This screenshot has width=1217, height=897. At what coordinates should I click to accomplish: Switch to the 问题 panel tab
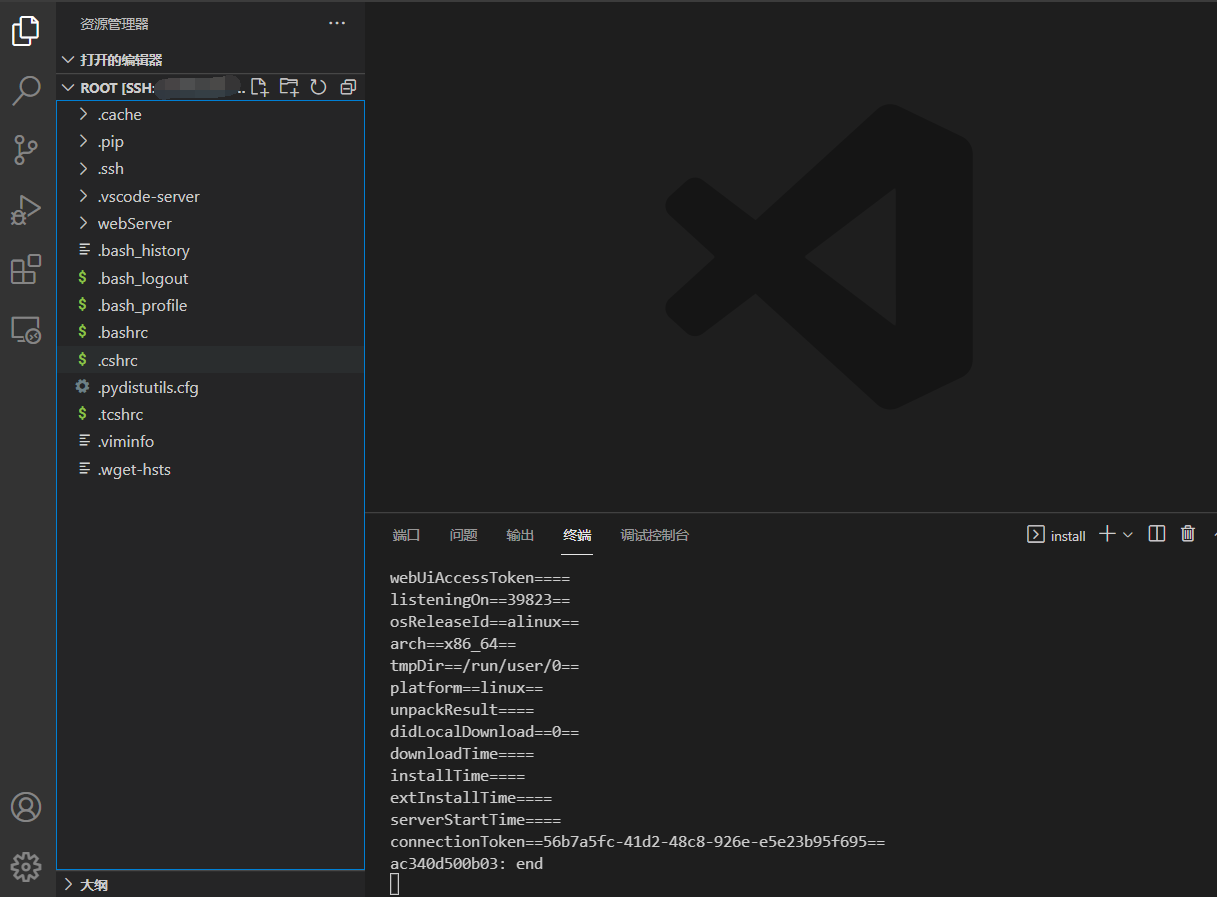coord(463,535)
